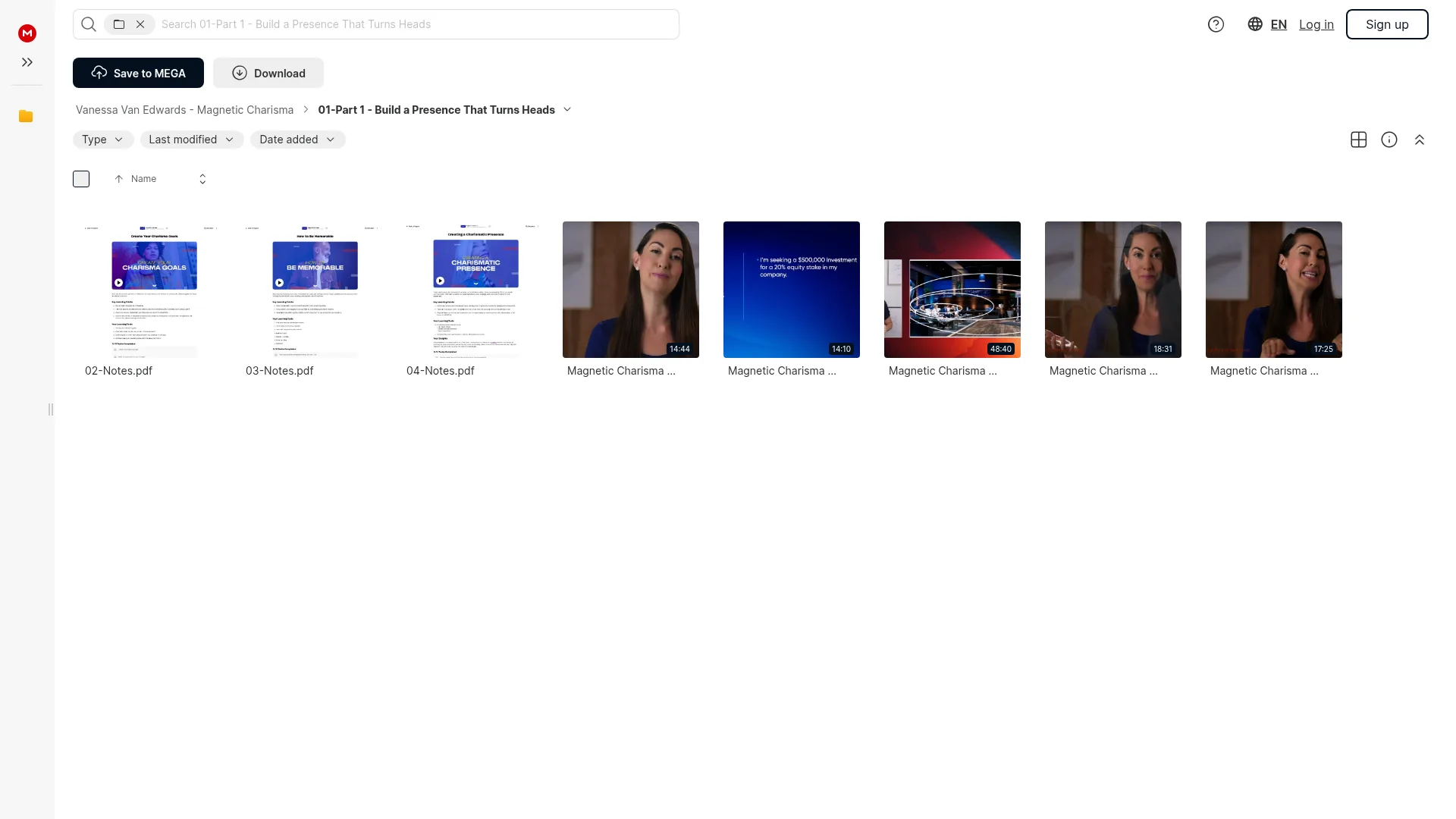
Task: Show the folder info panel icon
Action: pyautogui.click(x=1389, y=140)
